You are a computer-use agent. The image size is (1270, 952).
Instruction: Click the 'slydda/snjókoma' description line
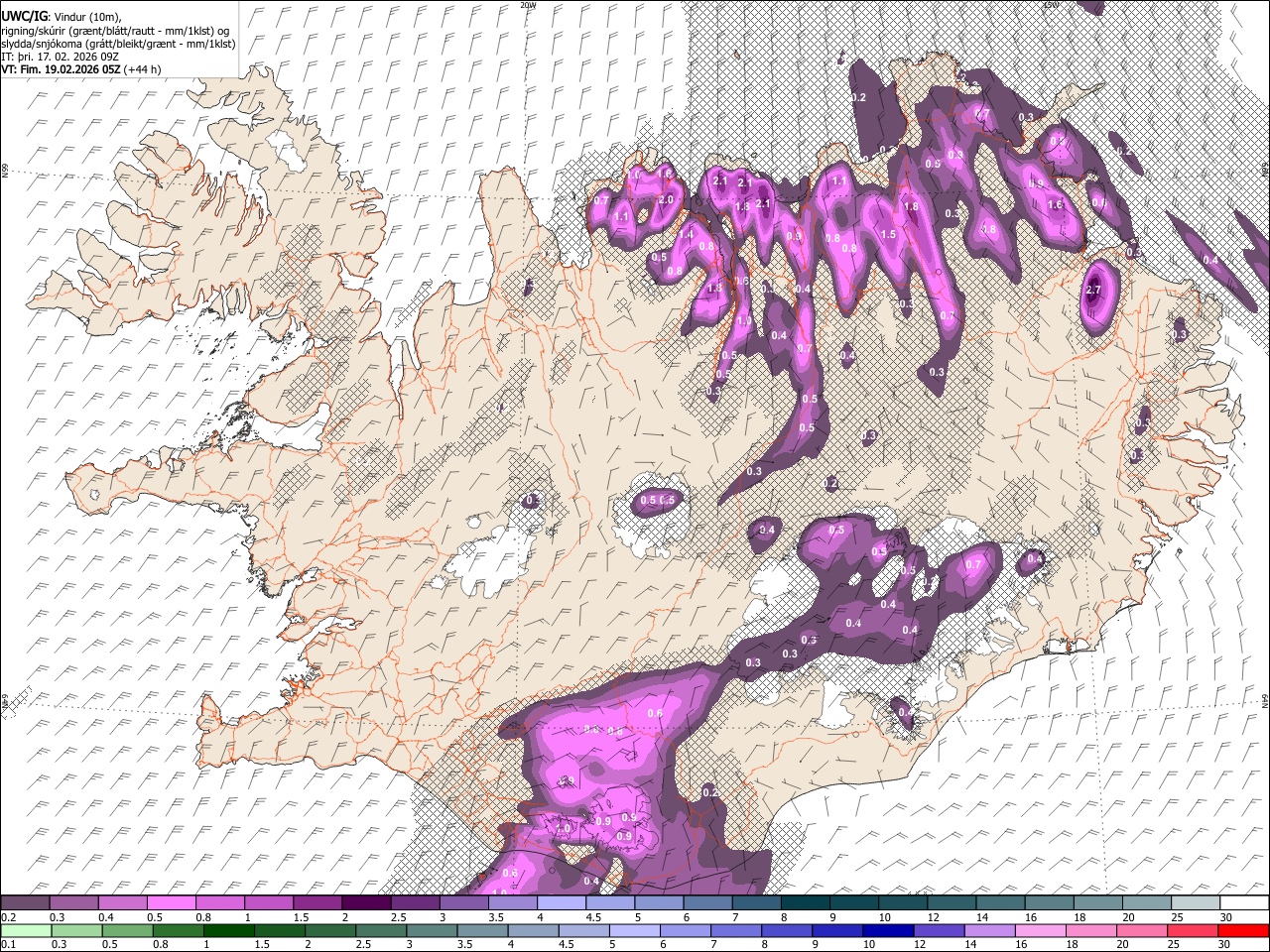(118, 43)
